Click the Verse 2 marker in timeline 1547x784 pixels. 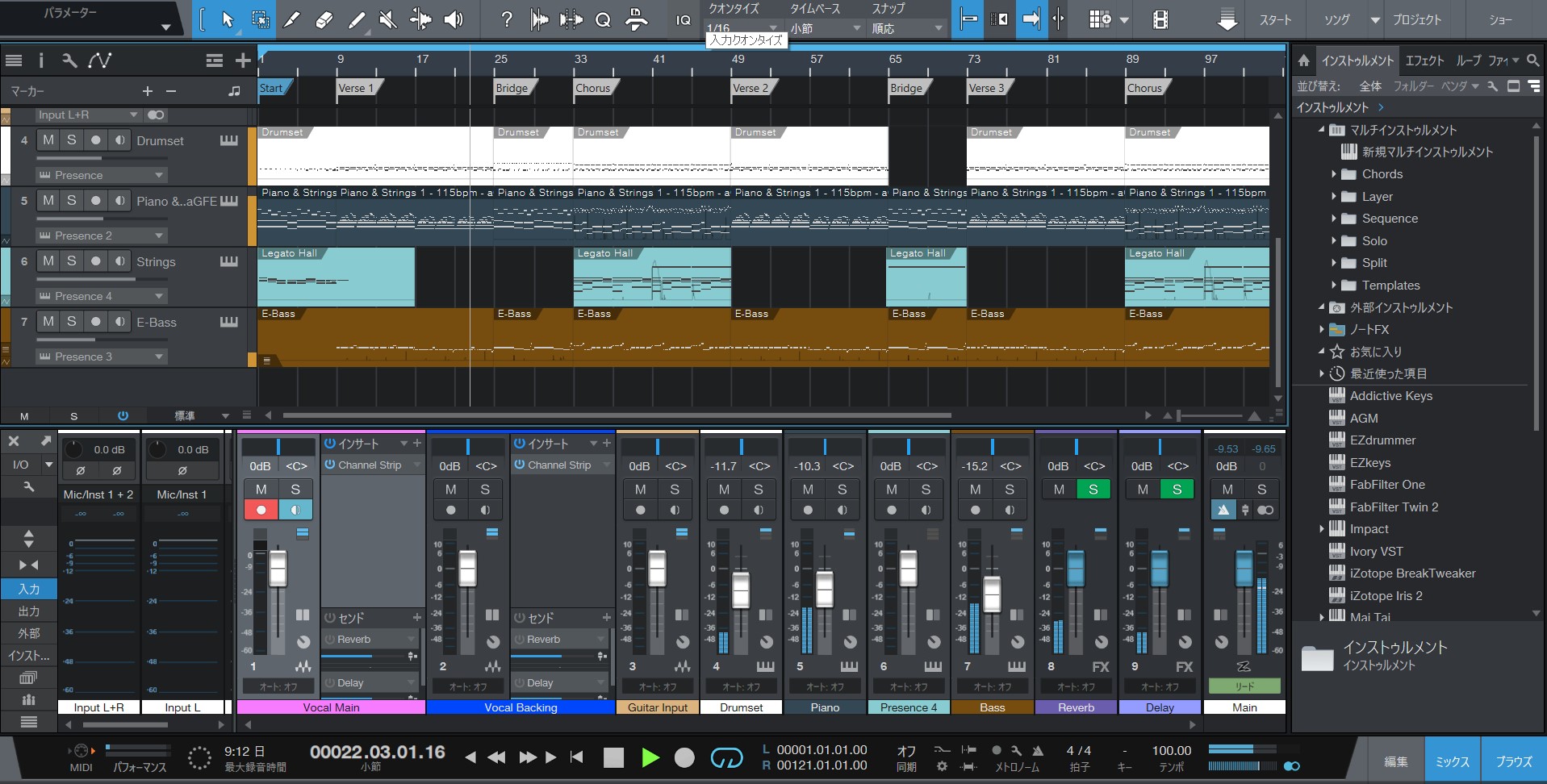click(750, 89)
